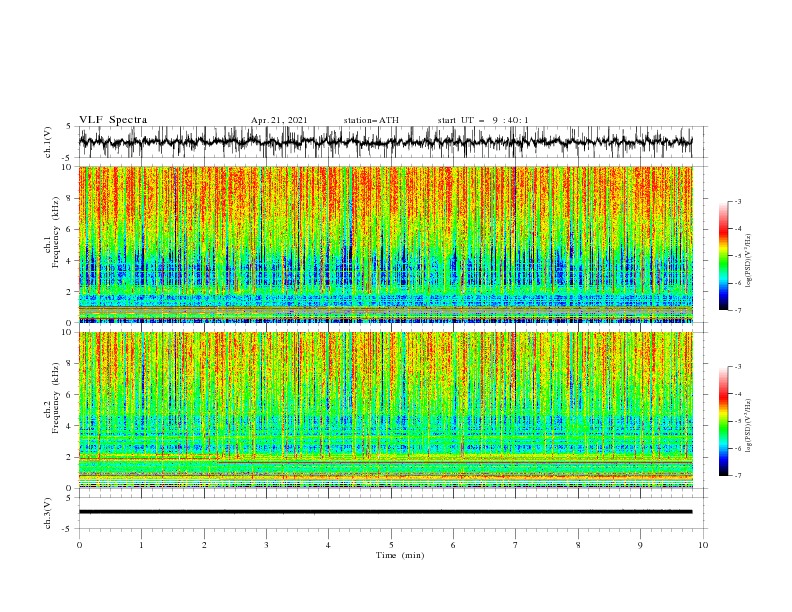Click time axis tick label "7"

tap(516, 545)
